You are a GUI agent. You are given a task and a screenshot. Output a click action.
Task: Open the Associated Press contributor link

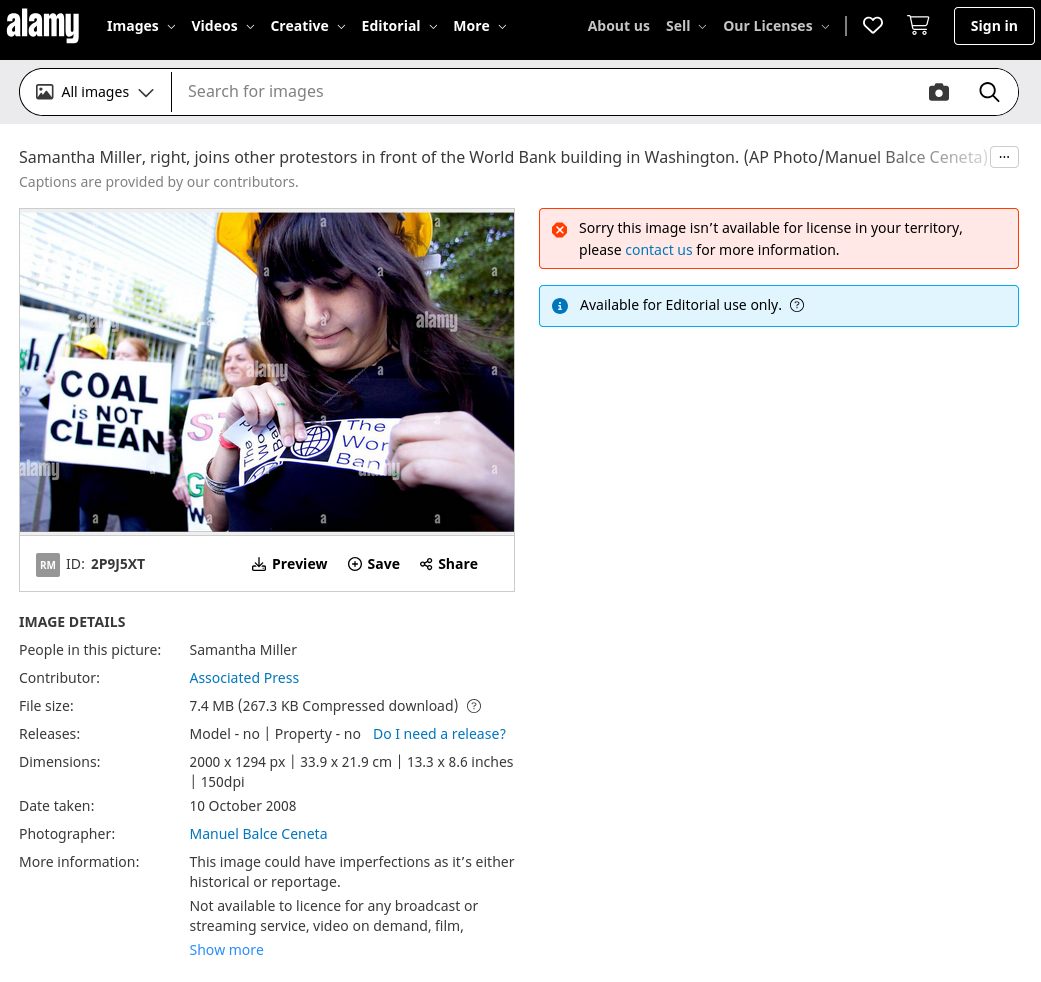click(244, 678)
